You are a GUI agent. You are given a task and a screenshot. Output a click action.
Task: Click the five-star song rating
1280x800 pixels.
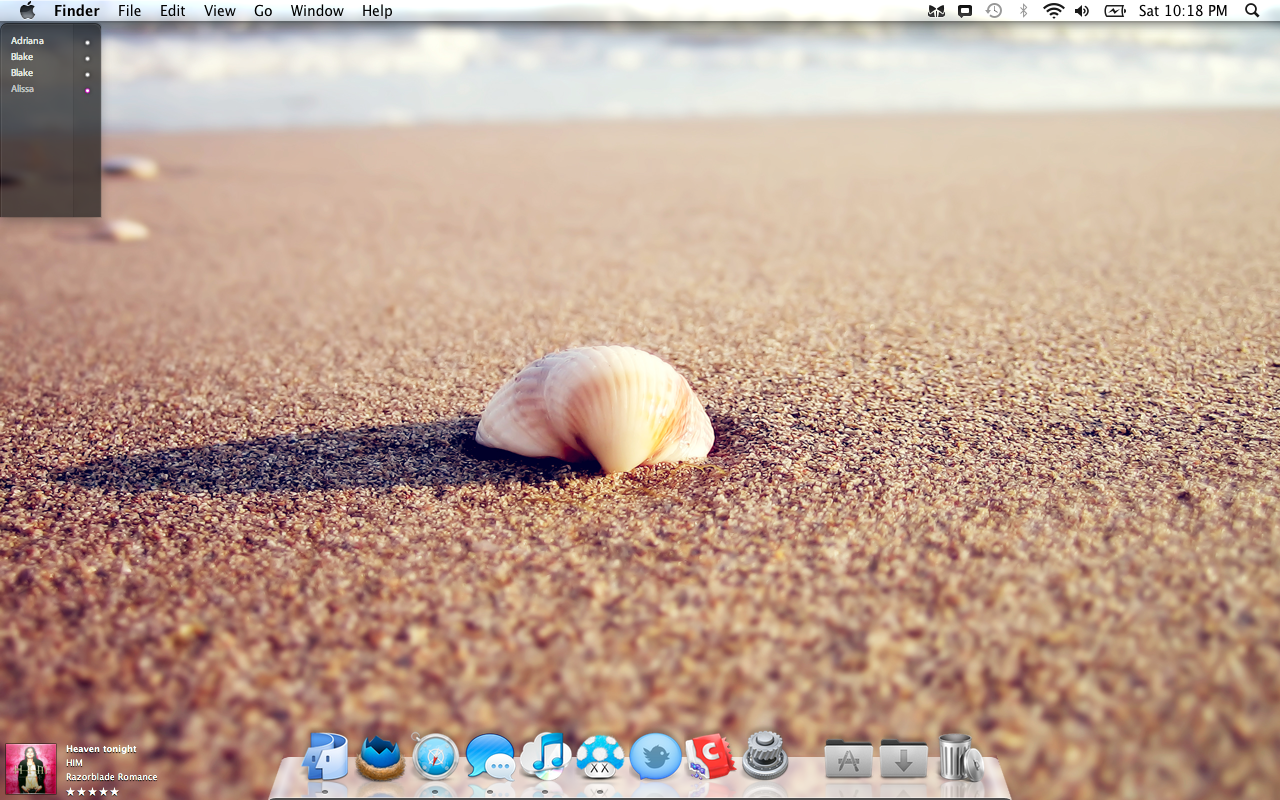click(x=93, y=792)
